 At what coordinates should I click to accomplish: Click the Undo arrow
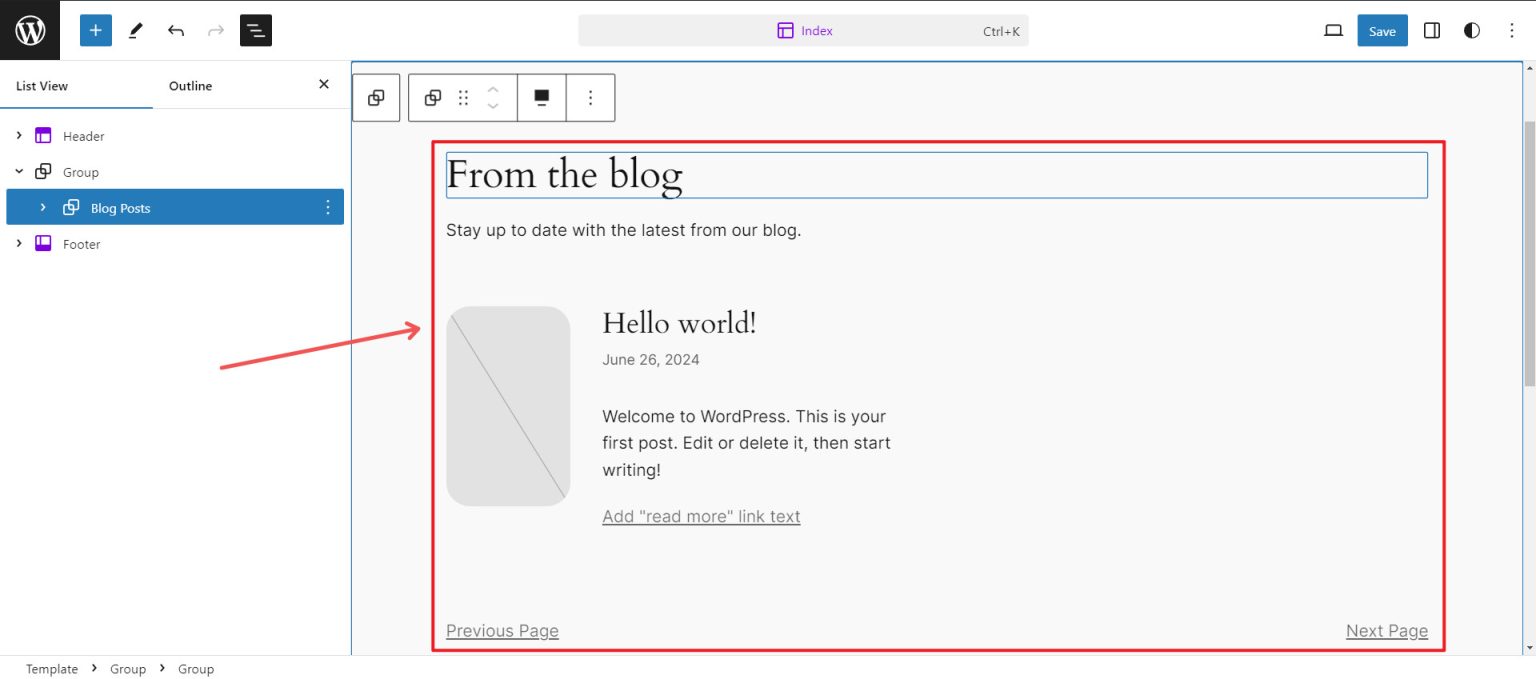175,30
